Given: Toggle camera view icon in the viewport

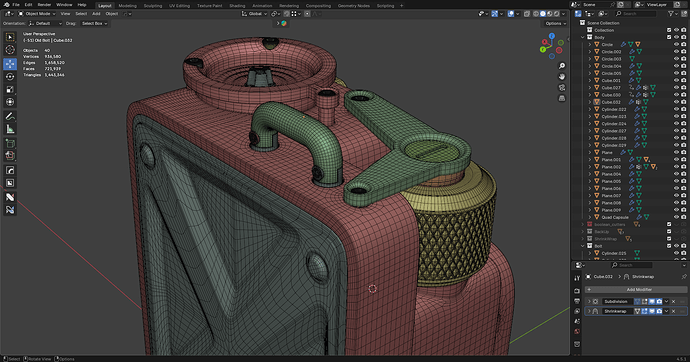Looking at the screenshot, I should pos(562,88).
